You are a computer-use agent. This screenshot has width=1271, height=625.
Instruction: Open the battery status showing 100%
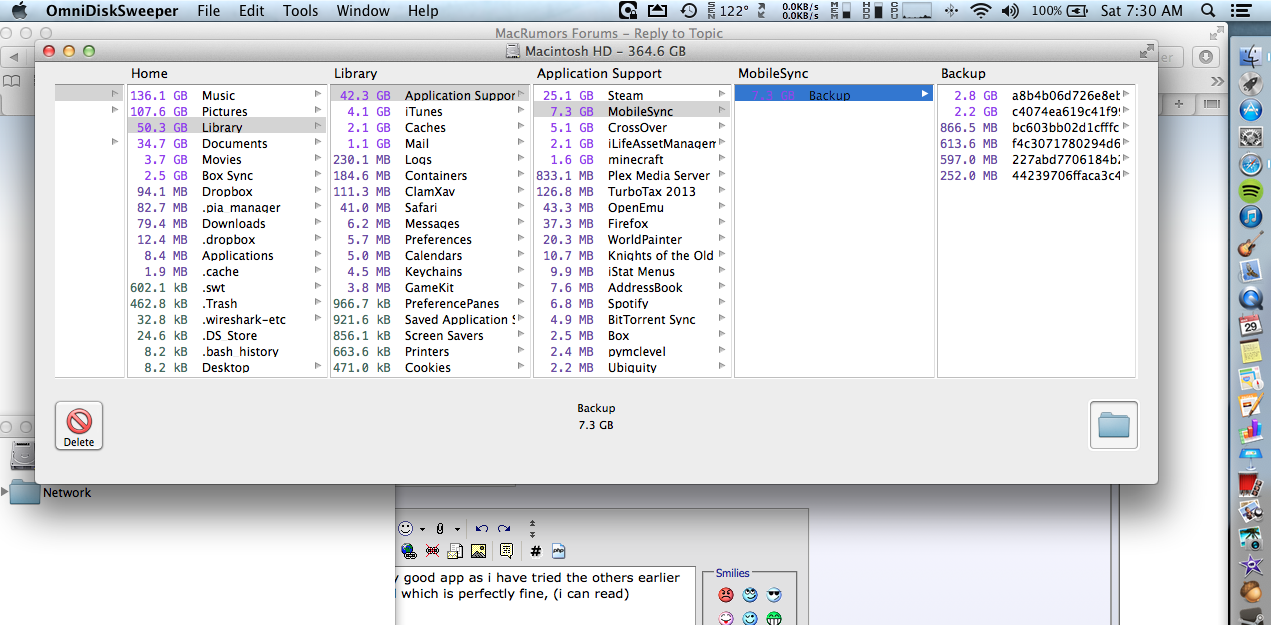pos(1060,11)
